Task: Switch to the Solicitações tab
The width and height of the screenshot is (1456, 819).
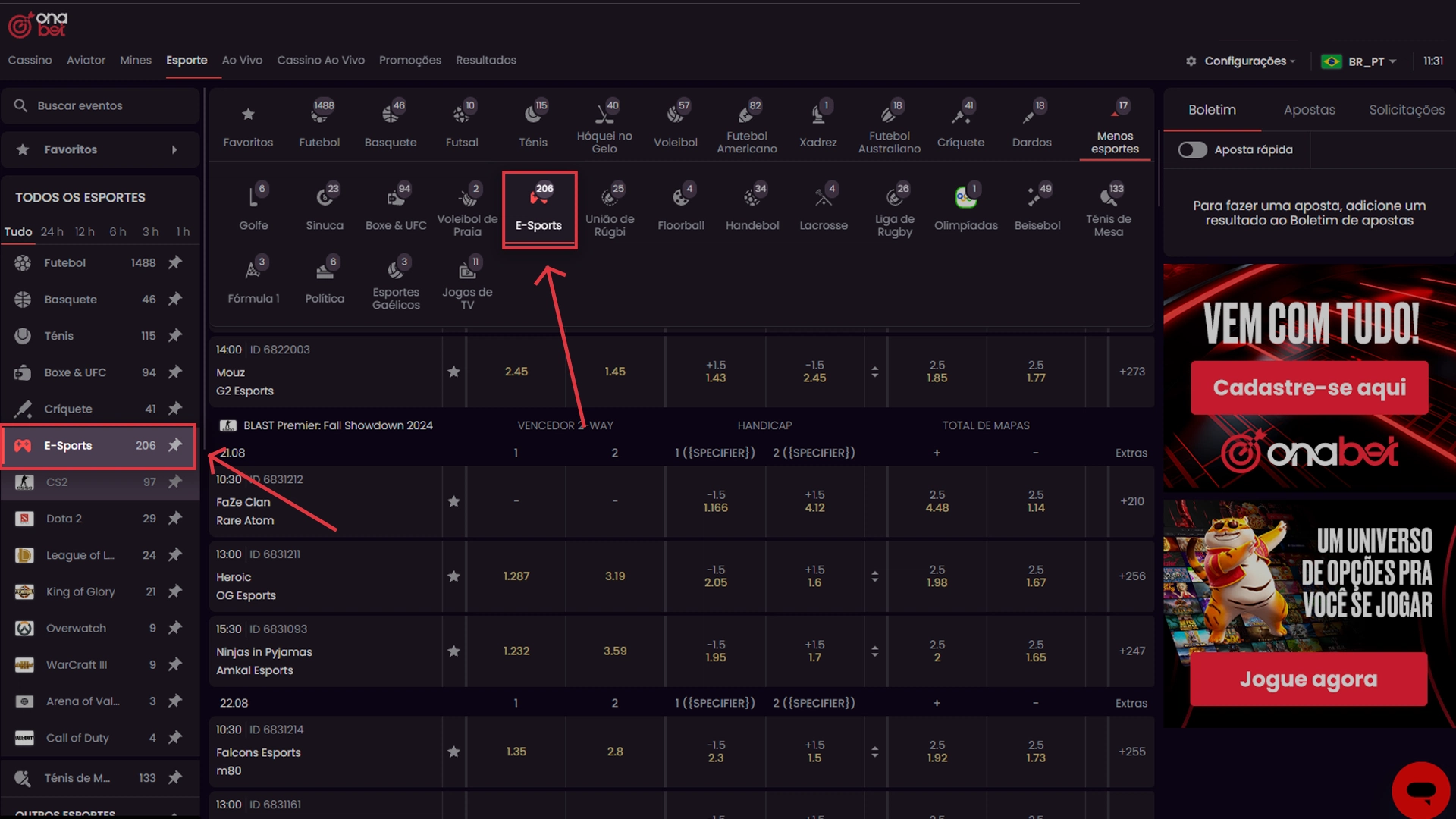Action: point(1406,110)
